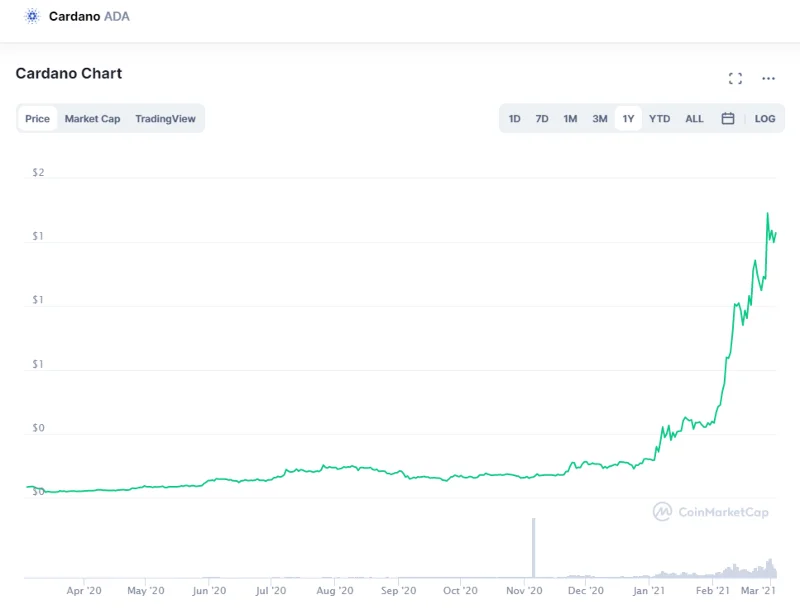Select the 7D time range

coord(542,118)
